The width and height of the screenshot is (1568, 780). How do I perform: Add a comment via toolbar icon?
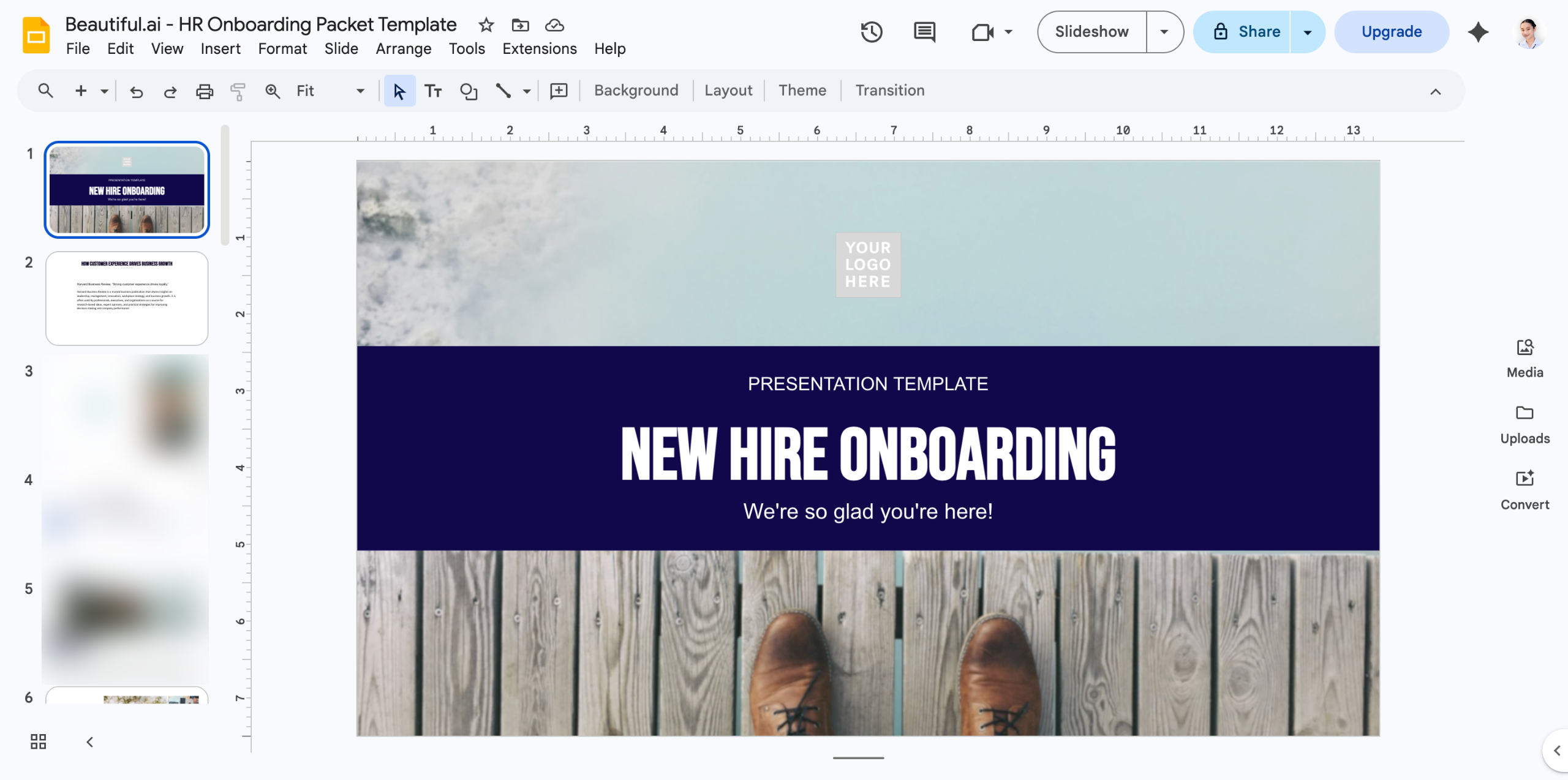click(559, 91)
